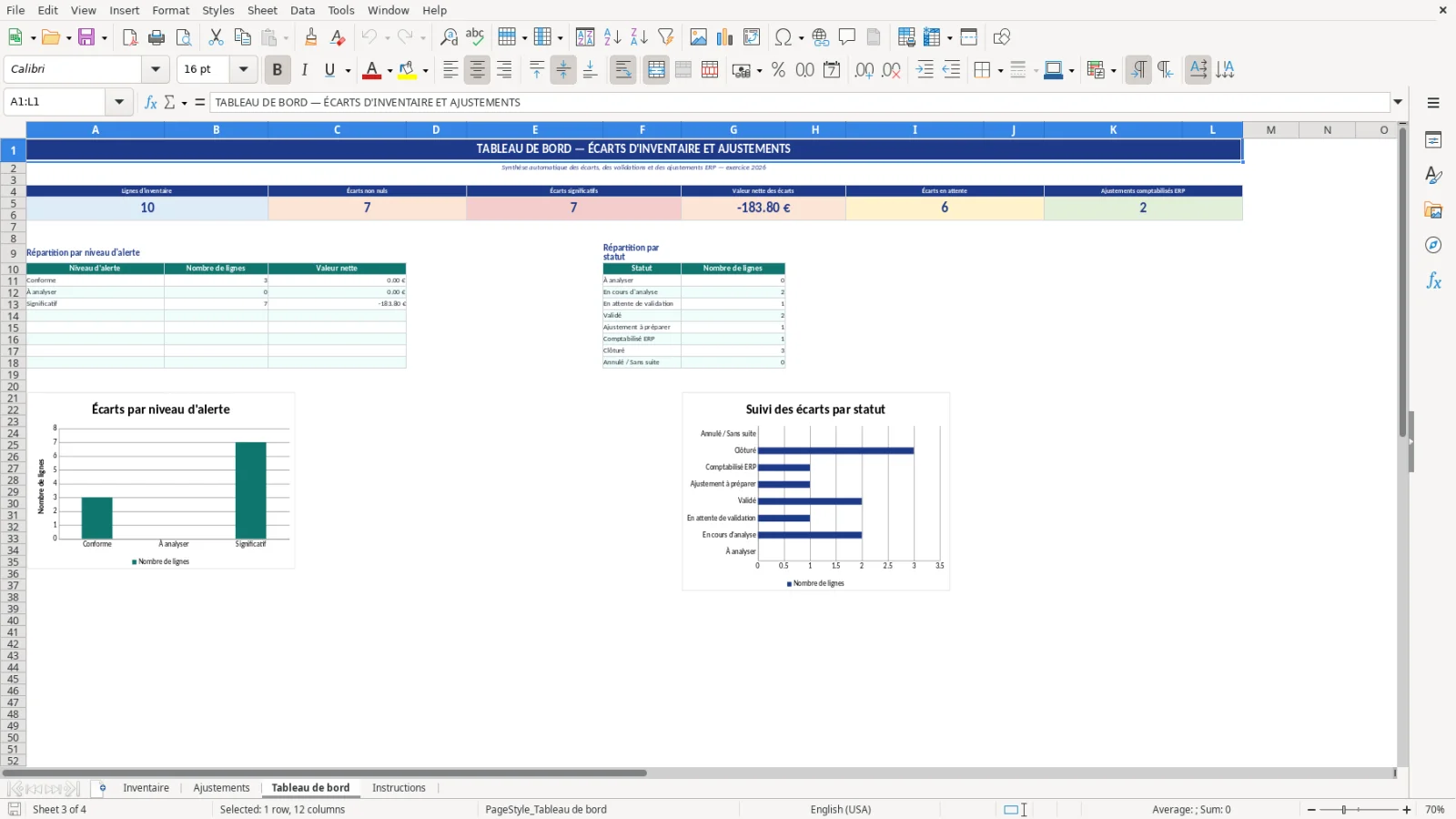Select column M header
This screenshot has height=819, width=1456.
point(1271,130)
